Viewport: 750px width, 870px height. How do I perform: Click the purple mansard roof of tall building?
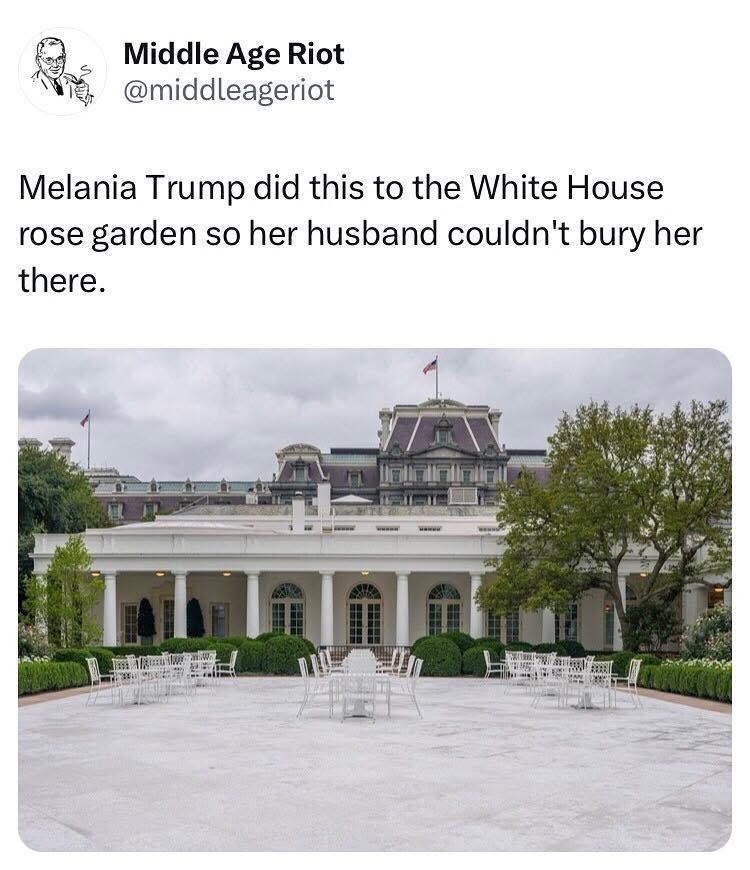(x=442, y=433)
